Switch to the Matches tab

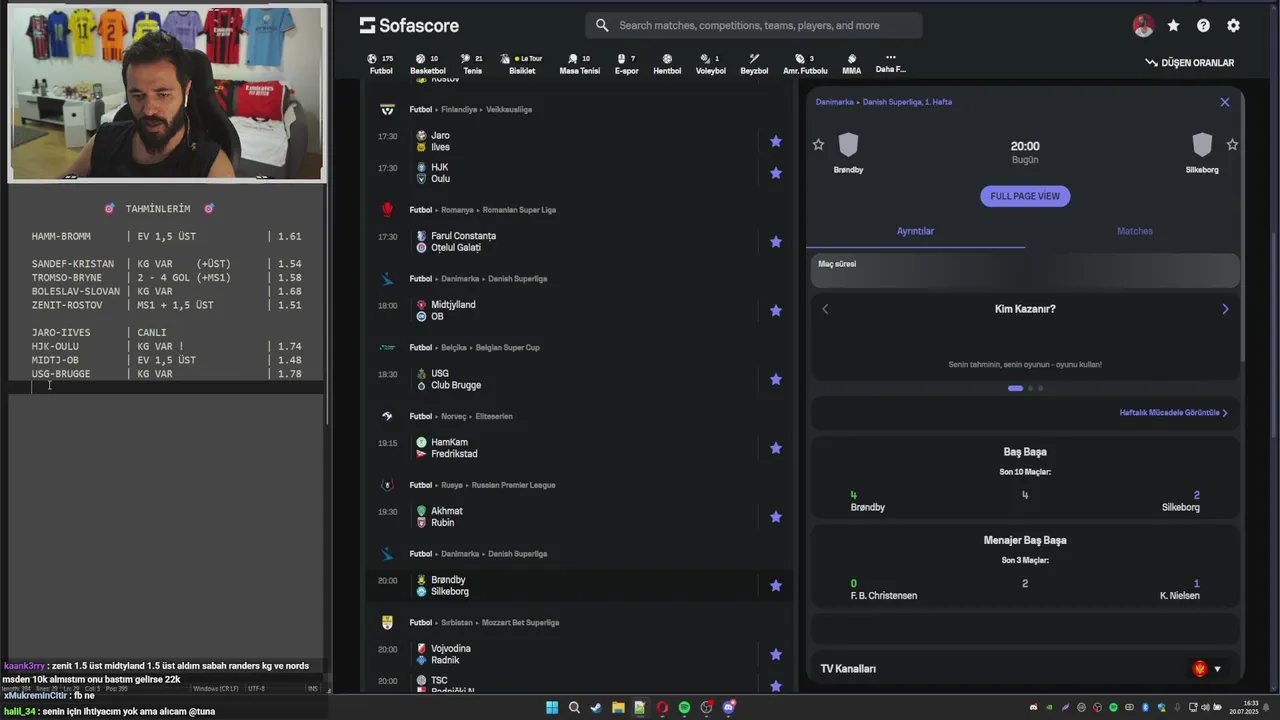[1135, 231]
